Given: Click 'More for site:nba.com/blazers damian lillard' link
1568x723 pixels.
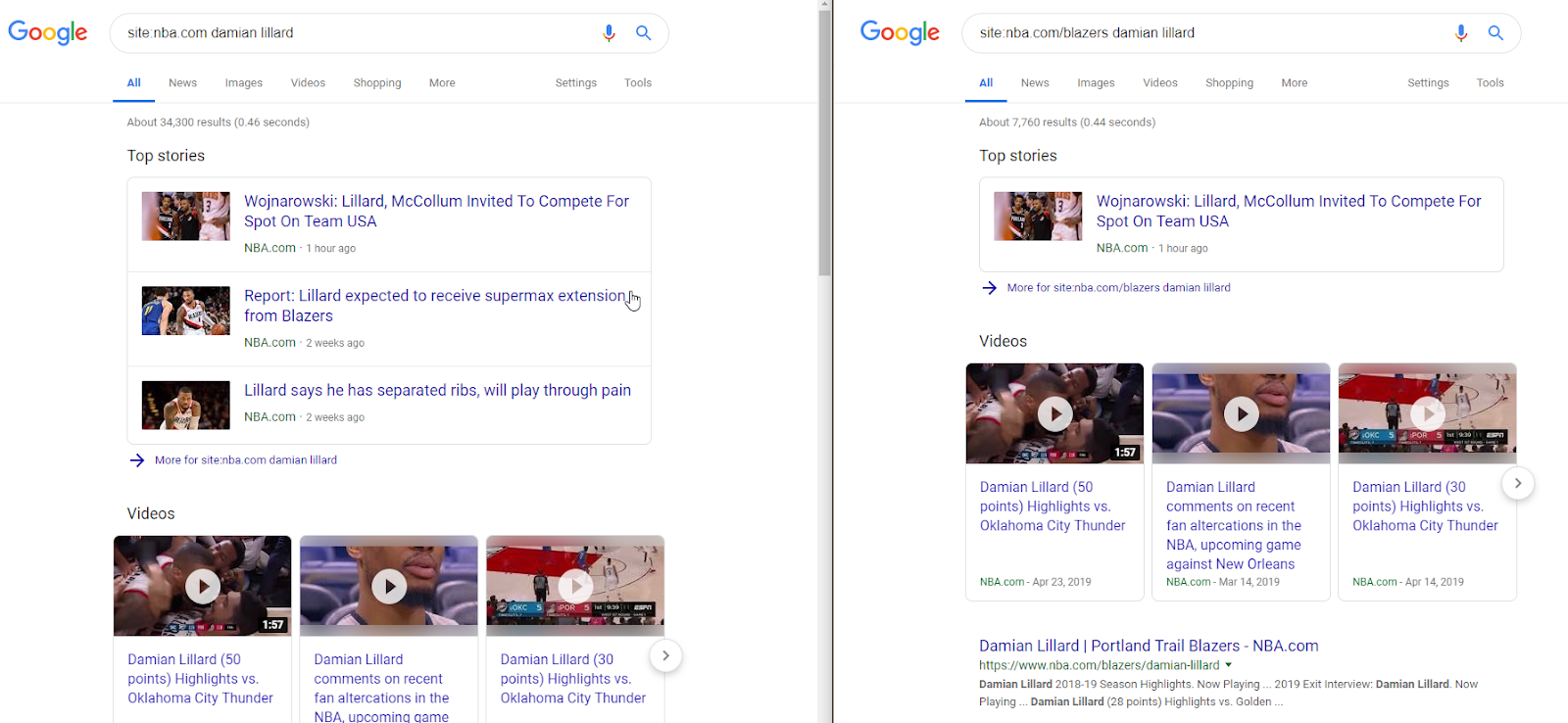Looking at the screenshot, I should 1119,288.
